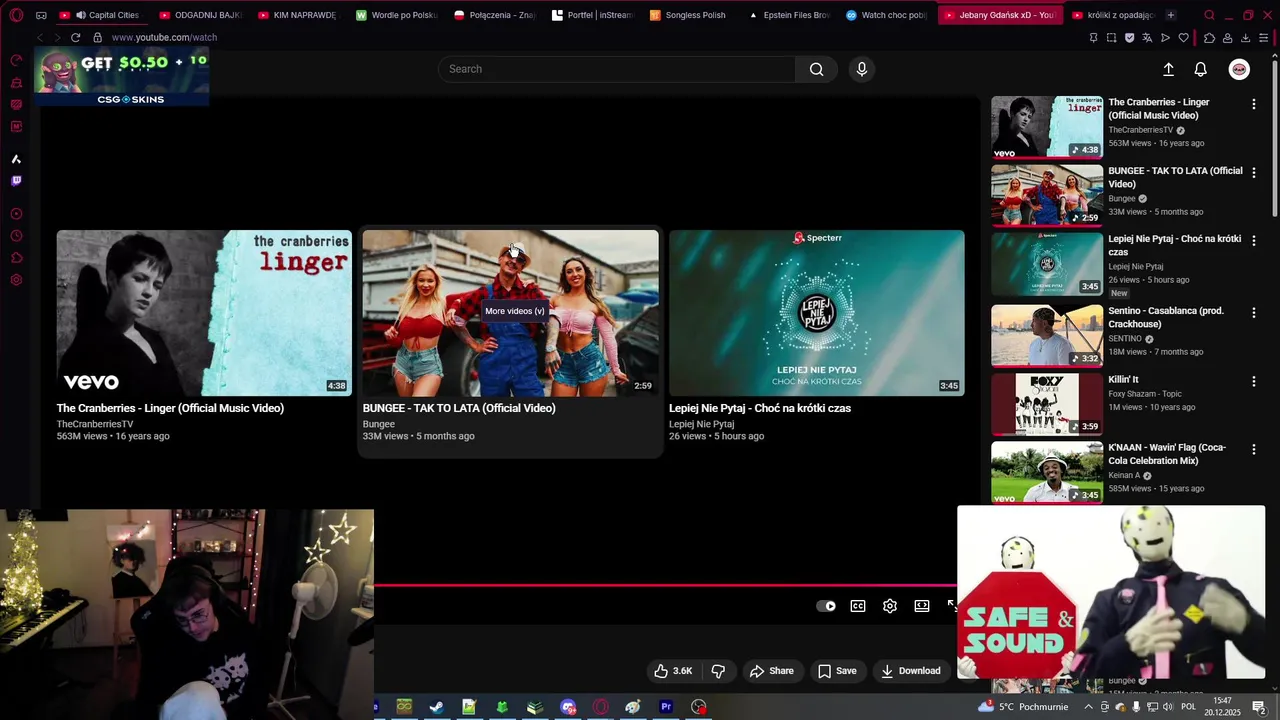The image size is (1280, 720).
Task: Expand the hidden system tray icons chevron
Action: click(x=1088, y=707)
